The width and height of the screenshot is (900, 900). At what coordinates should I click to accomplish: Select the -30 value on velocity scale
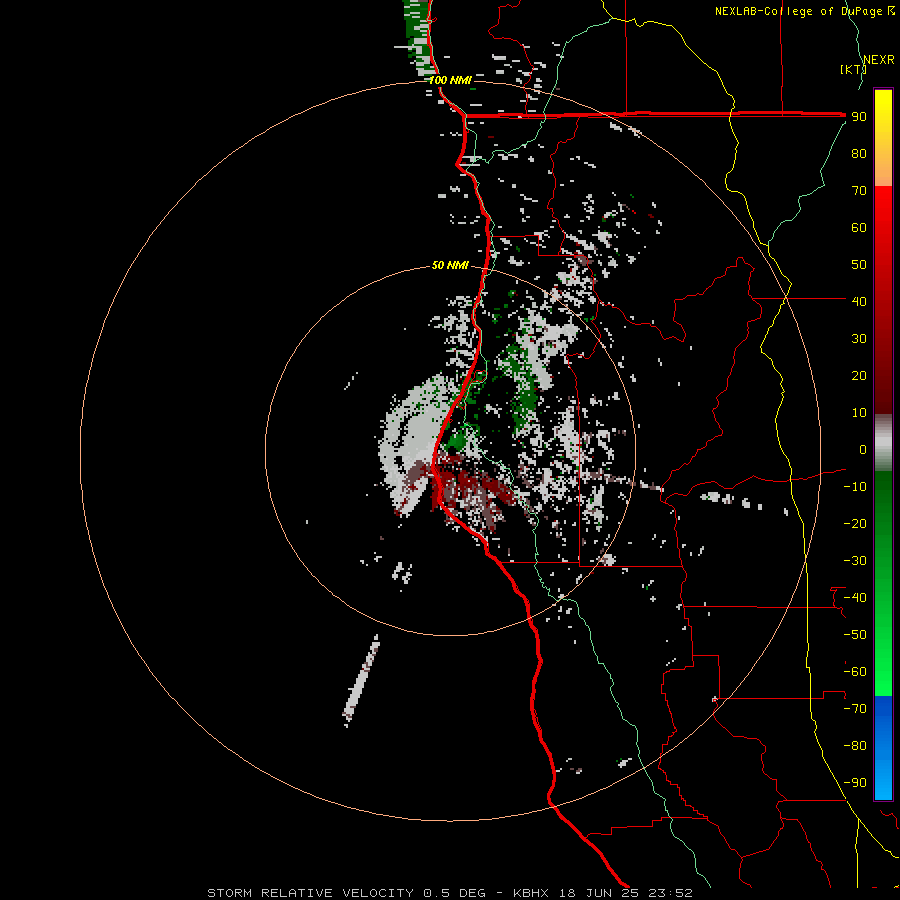click(855, 561)
